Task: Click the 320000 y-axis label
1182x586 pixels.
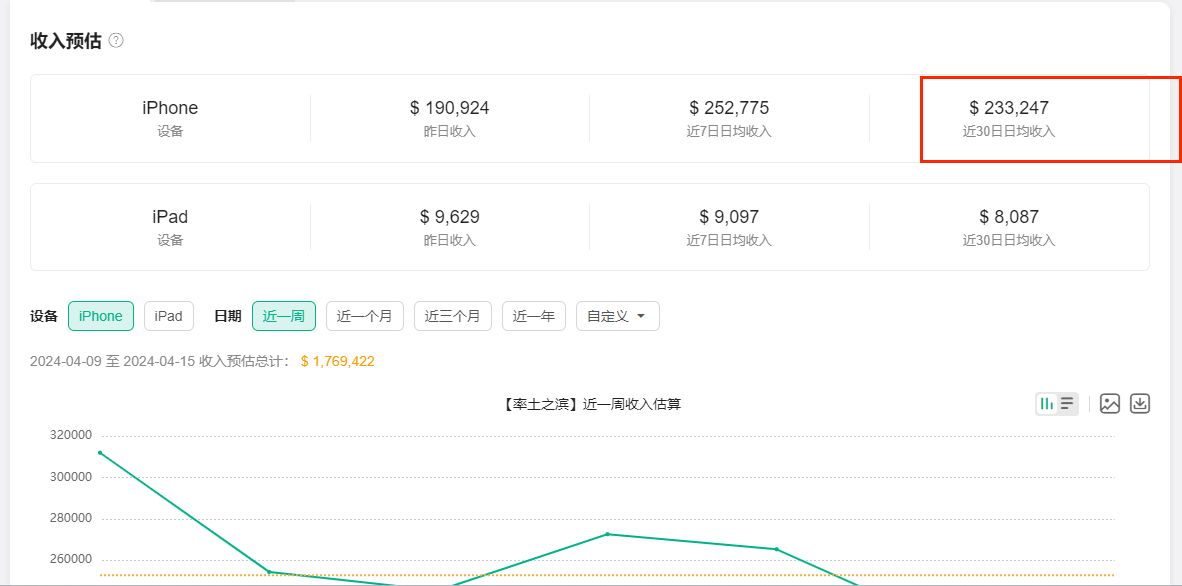Action: [x=71, y=435]
